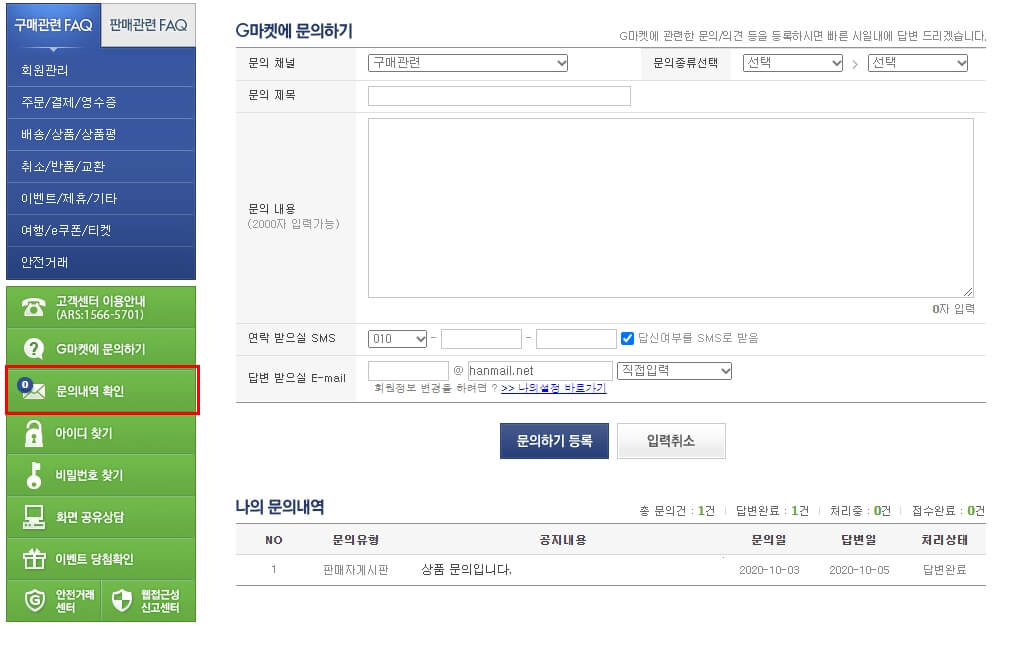
Task: Click the email ID field before the @
Action: [408, 371]
